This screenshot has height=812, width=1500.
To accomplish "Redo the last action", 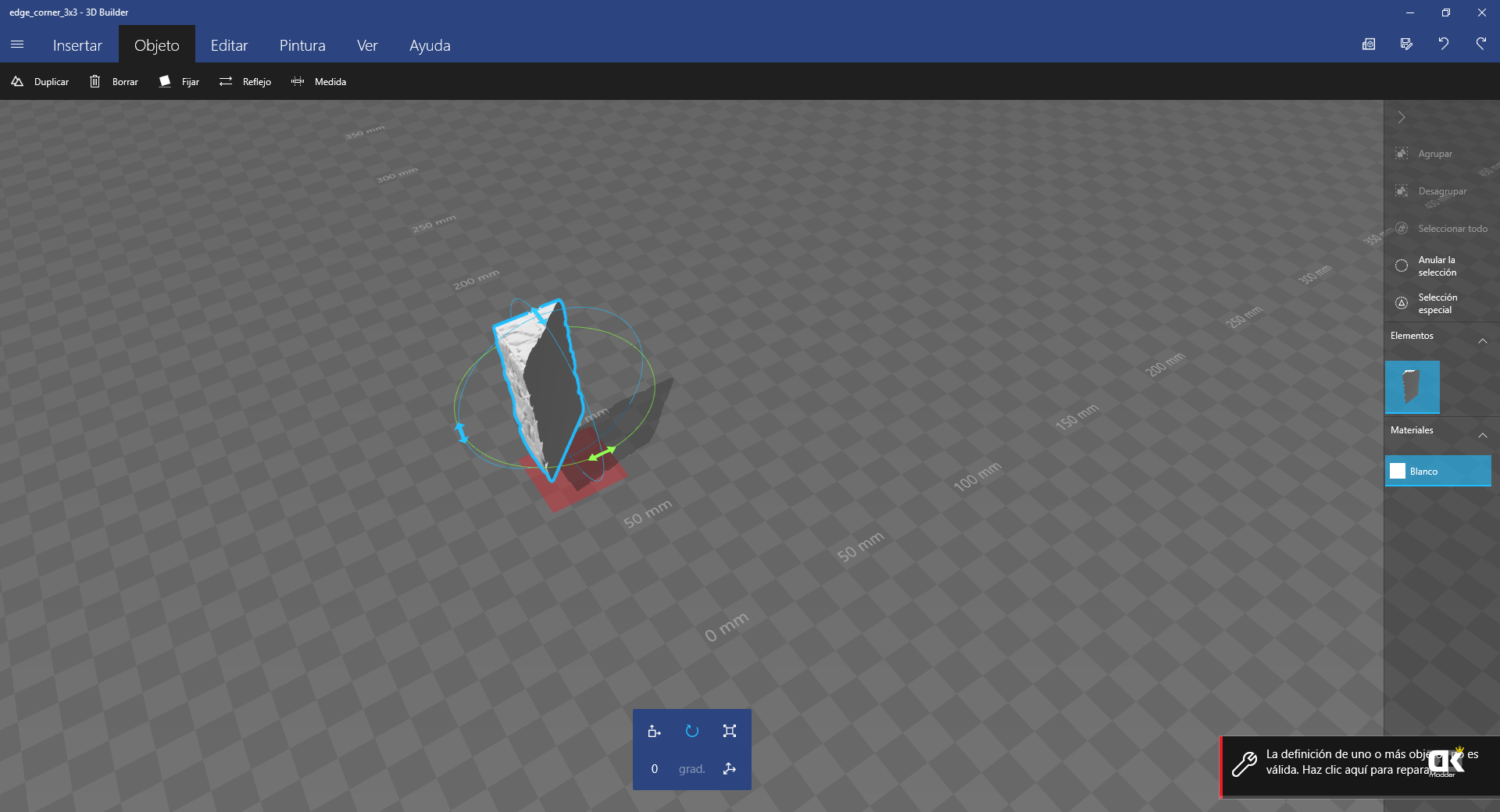I will pyautogui.click(x=1481, y=45).
